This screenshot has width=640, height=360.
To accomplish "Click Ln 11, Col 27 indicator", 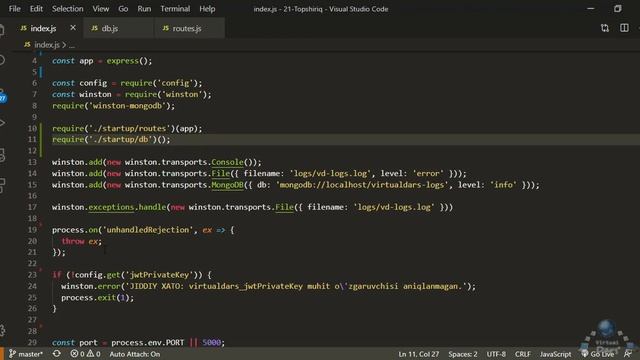I will (419, 354).
